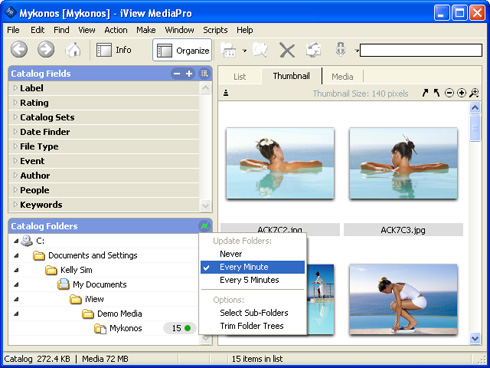Open the Action menu
Screen dimensions: 490x368
(116, 30)
